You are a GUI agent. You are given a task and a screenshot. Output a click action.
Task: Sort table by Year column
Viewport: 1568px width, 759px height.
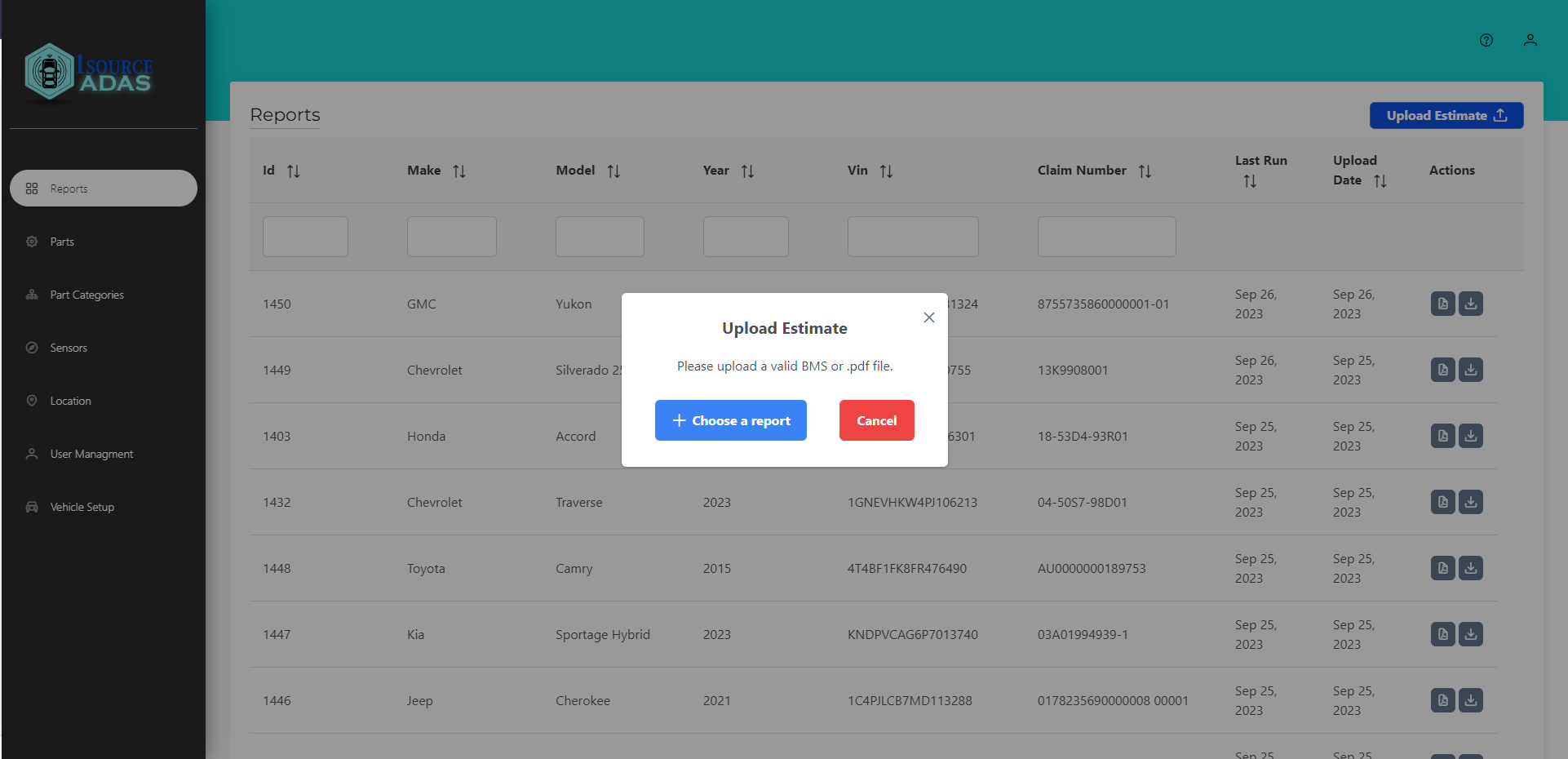pyautogui.click(x=747, y=171)
